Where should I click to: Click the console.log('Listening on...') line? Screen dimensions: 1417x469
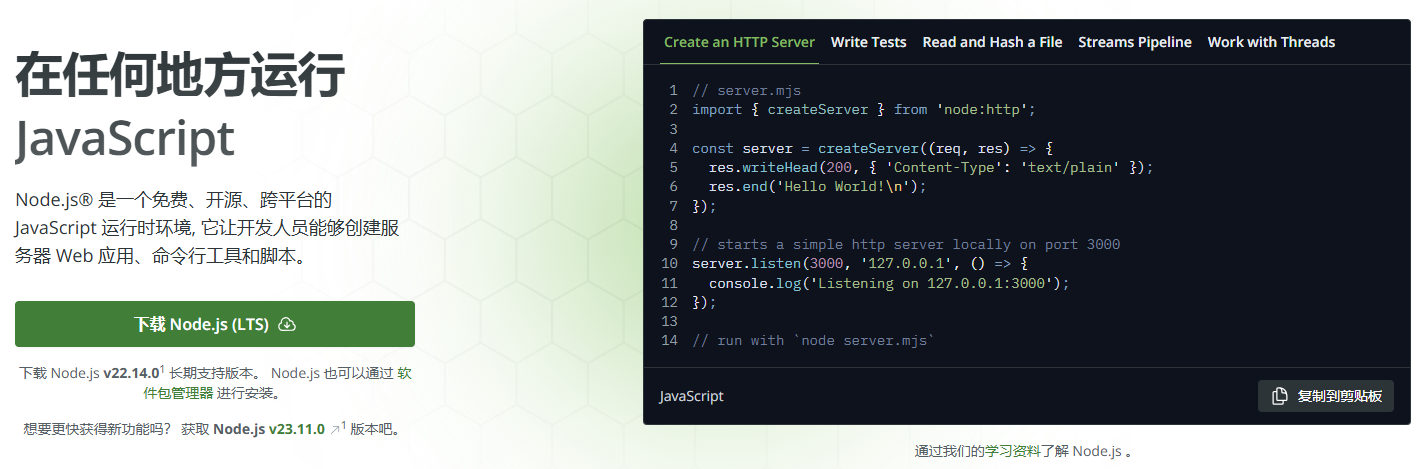click(x=889, y=283)
